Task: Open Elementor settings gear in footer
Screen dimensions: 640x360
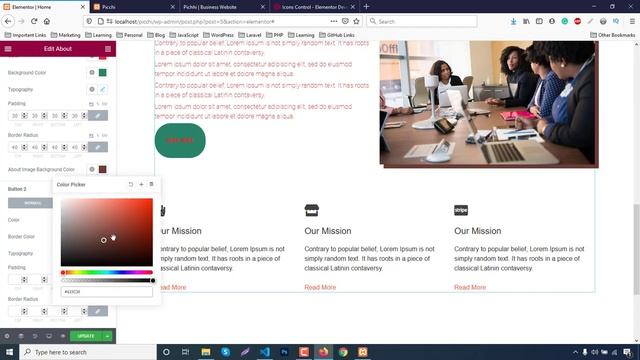Action: coord(7,336)
